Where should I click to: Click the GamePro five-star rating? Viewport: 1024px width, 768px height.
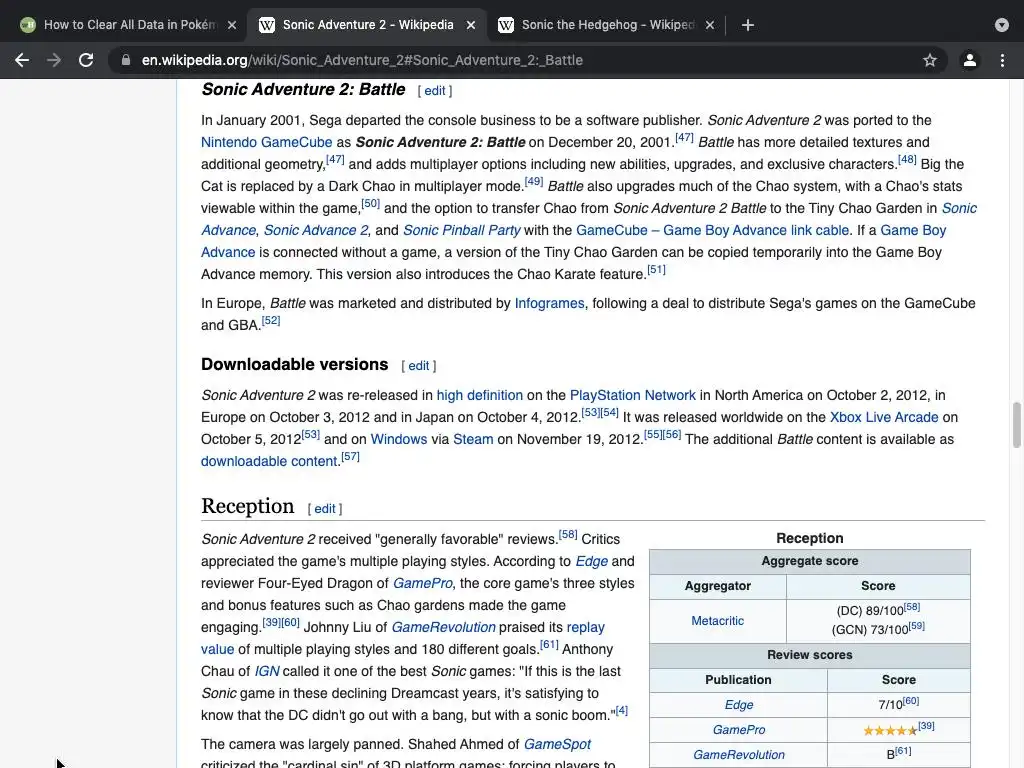(890, 731)
